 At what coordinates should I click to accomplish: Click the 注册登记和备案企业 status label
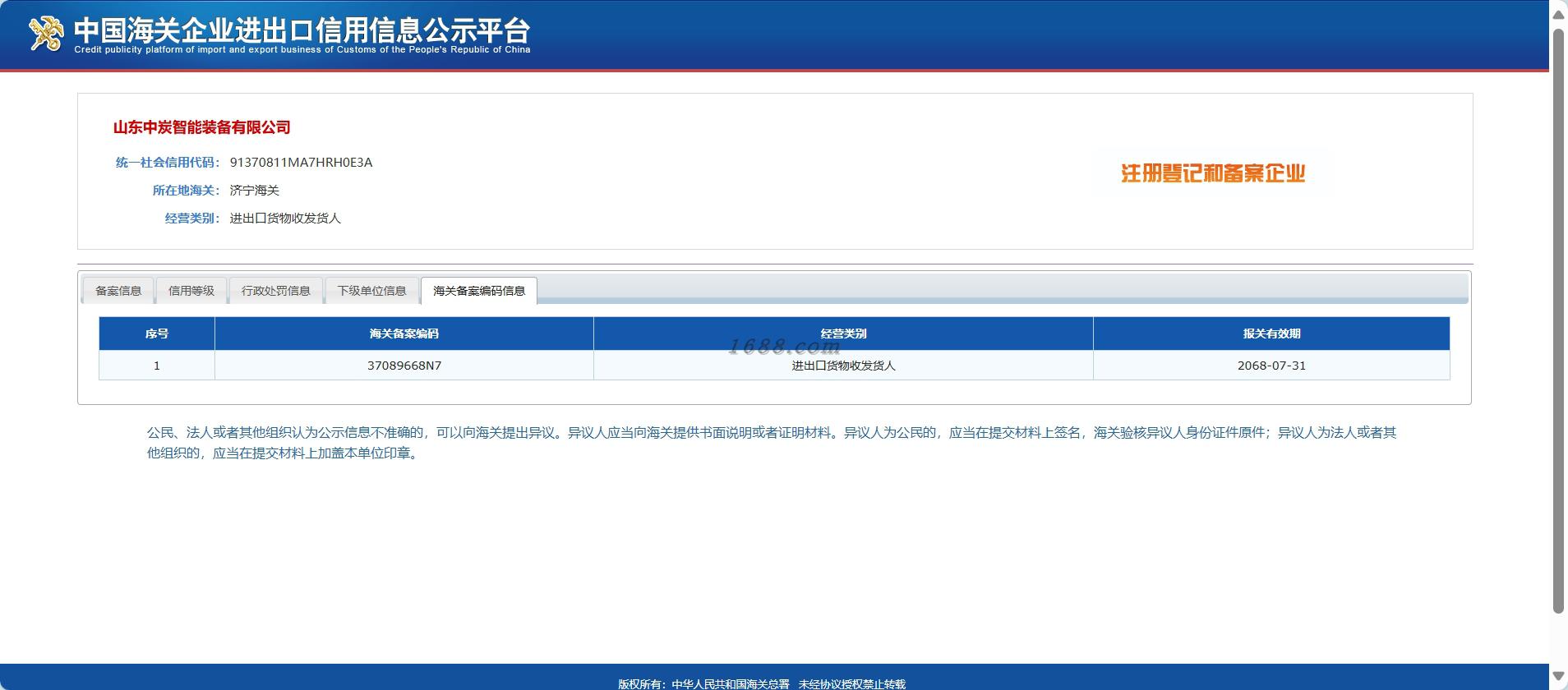[x=1213, y=173]
